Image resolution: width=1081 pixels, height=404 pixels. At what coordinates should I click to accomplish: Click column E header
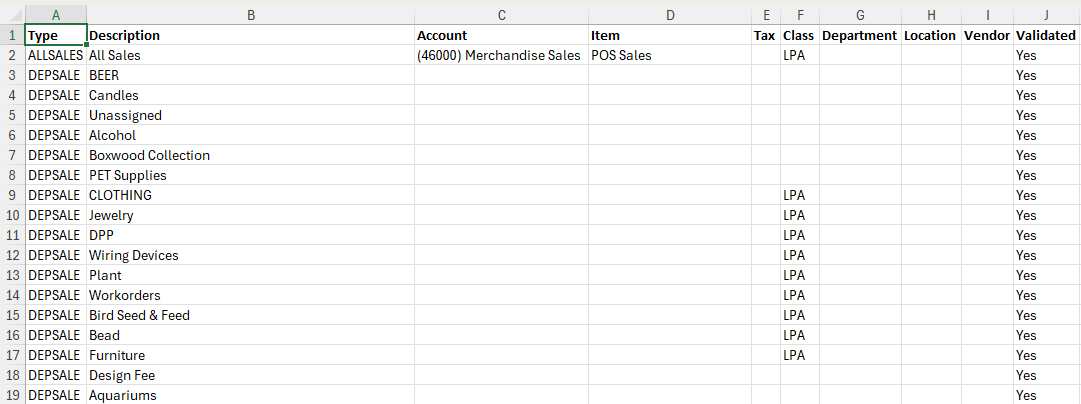coord(766,14)
